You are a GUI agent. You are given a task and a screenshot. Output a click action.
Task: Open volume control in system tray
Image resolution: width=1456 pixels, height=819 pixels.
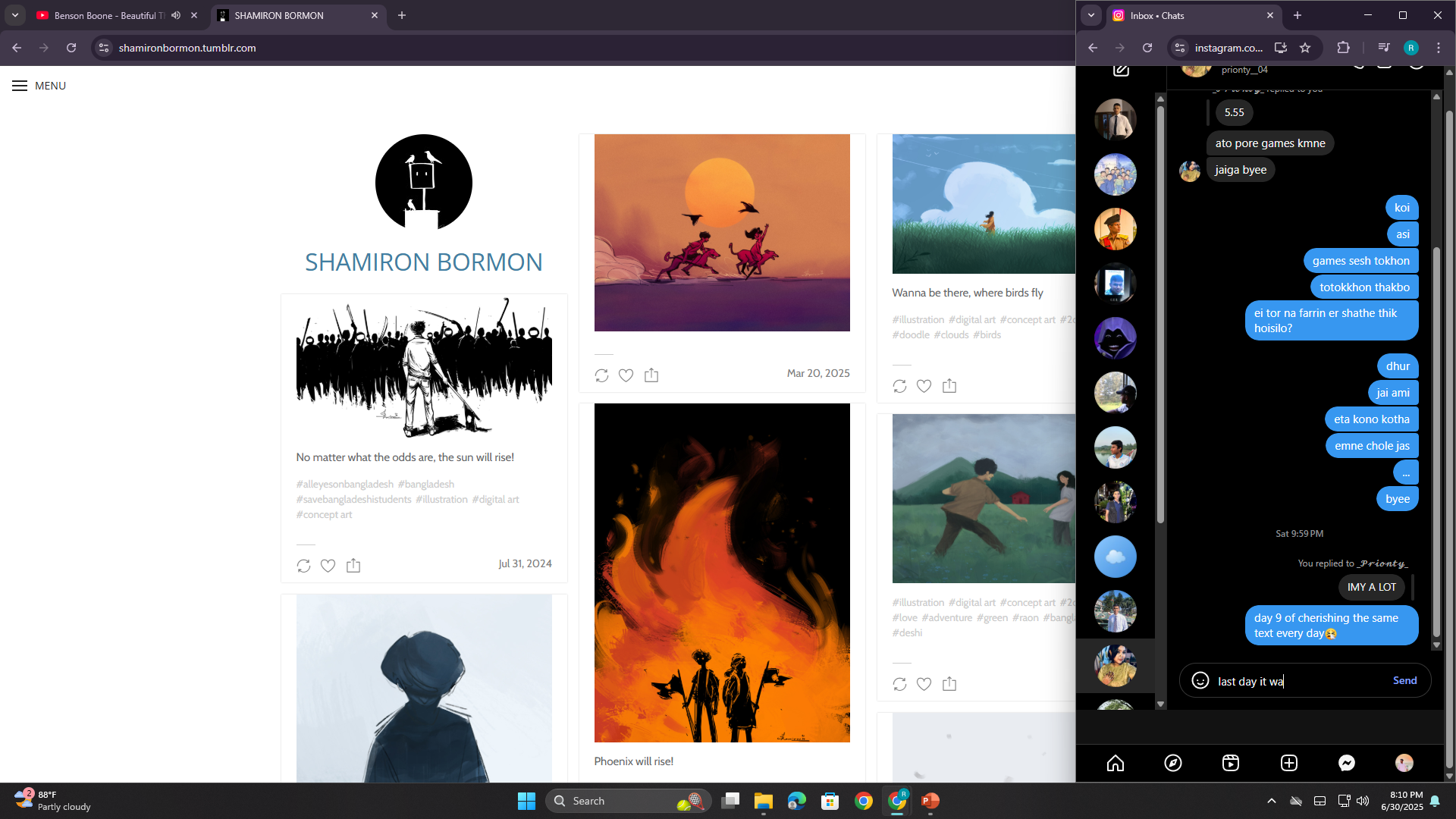point(1363,801)
